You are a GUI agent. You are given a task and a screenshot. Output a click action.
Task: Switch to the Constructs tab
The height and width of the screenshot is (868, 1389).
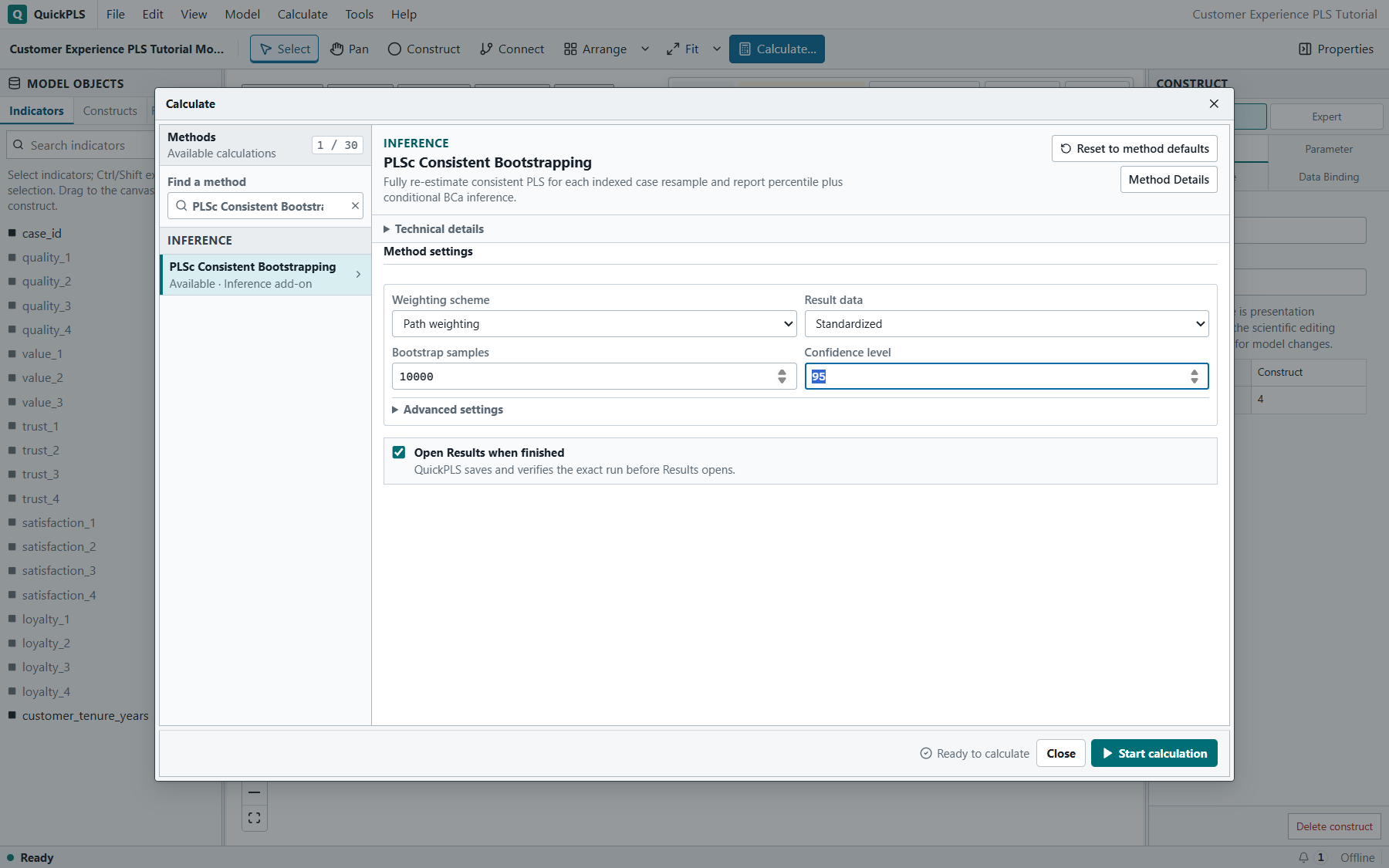click(x=110, y=111)
